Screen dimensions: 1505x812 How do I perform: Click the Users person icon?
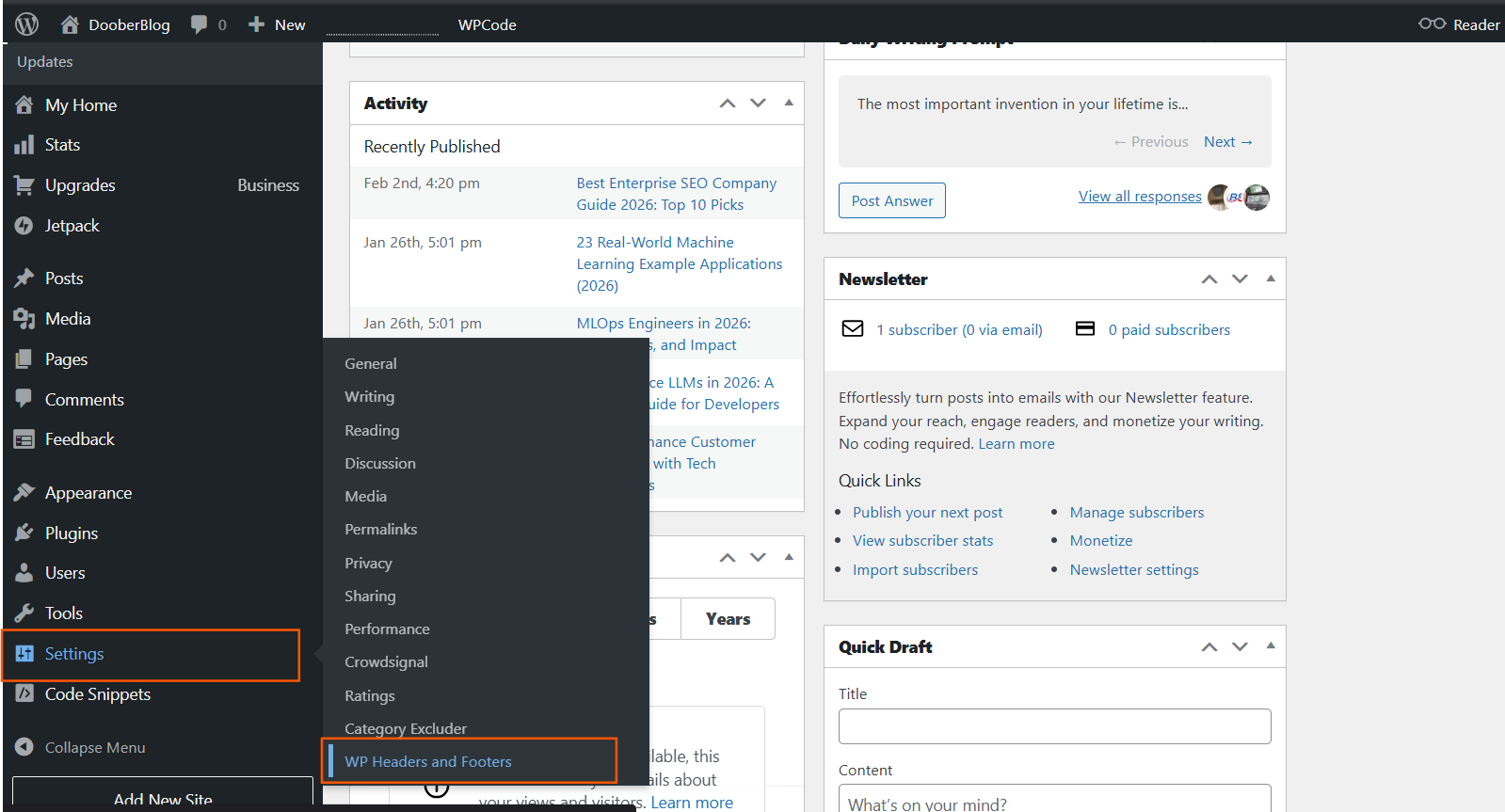click(x=24, y=572)
